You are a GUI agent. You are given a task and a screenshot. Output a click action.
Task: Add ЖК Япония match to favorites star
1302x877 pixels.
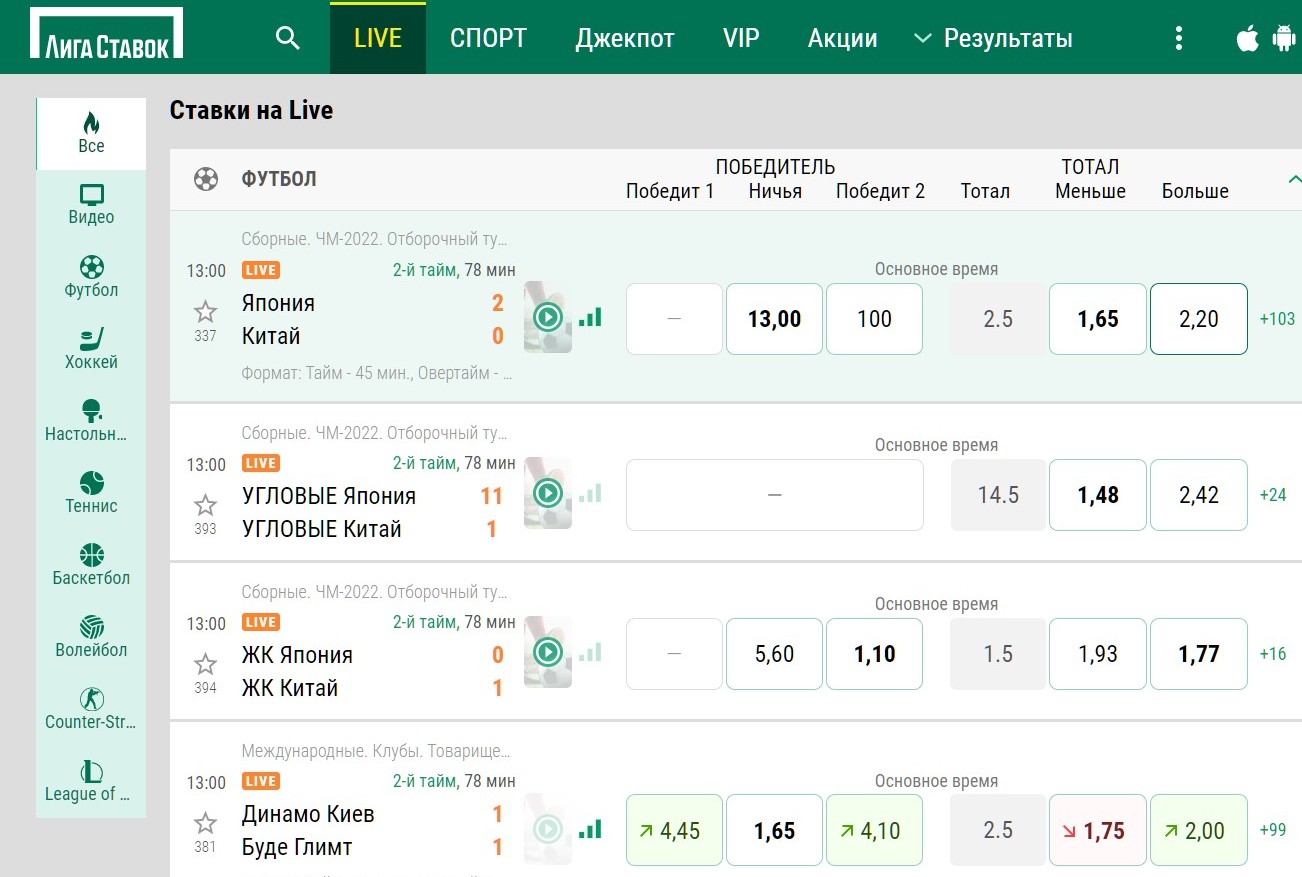point(205,663)
